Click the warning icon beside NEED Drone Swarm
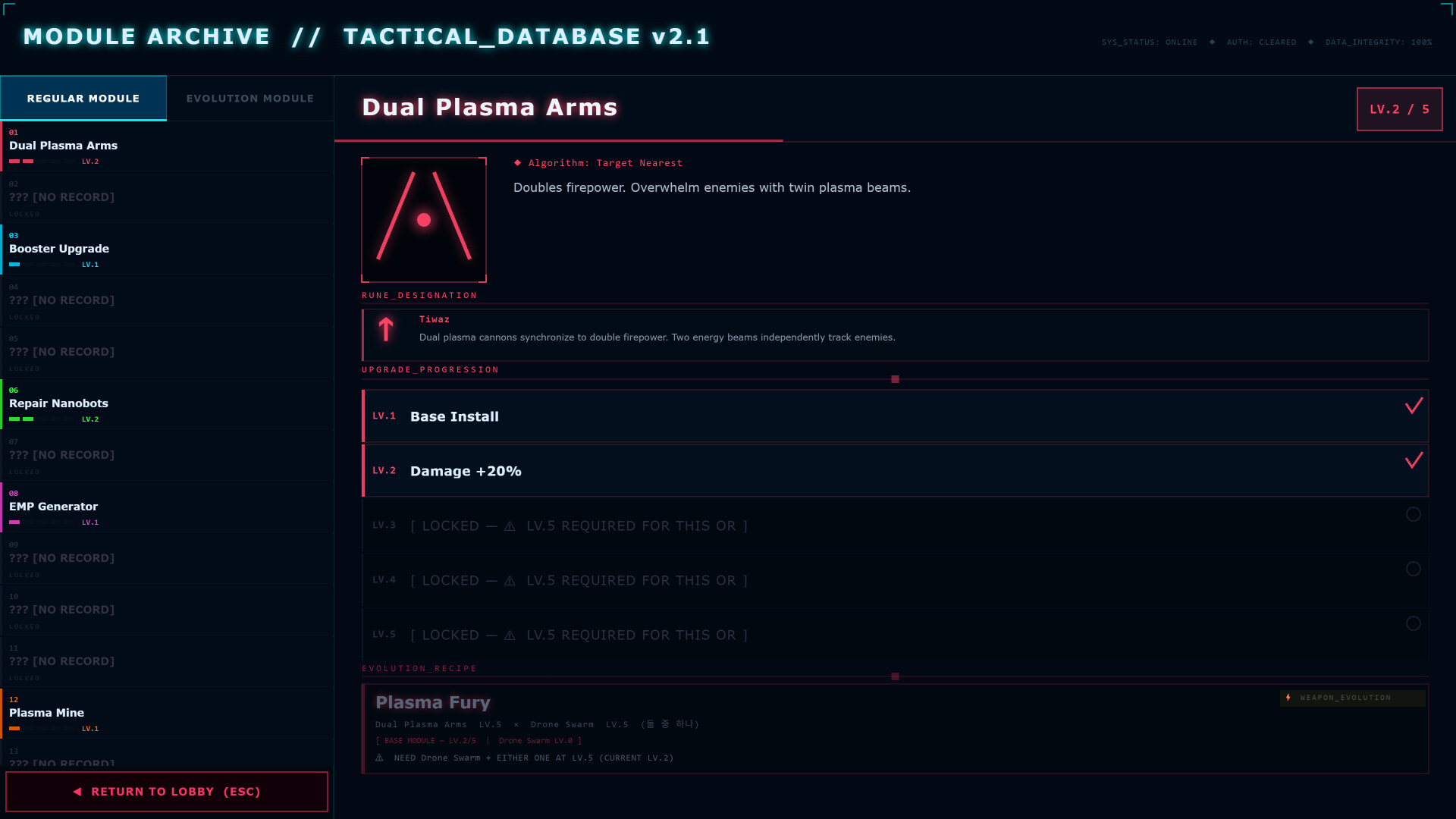 (x=379, y=758)
